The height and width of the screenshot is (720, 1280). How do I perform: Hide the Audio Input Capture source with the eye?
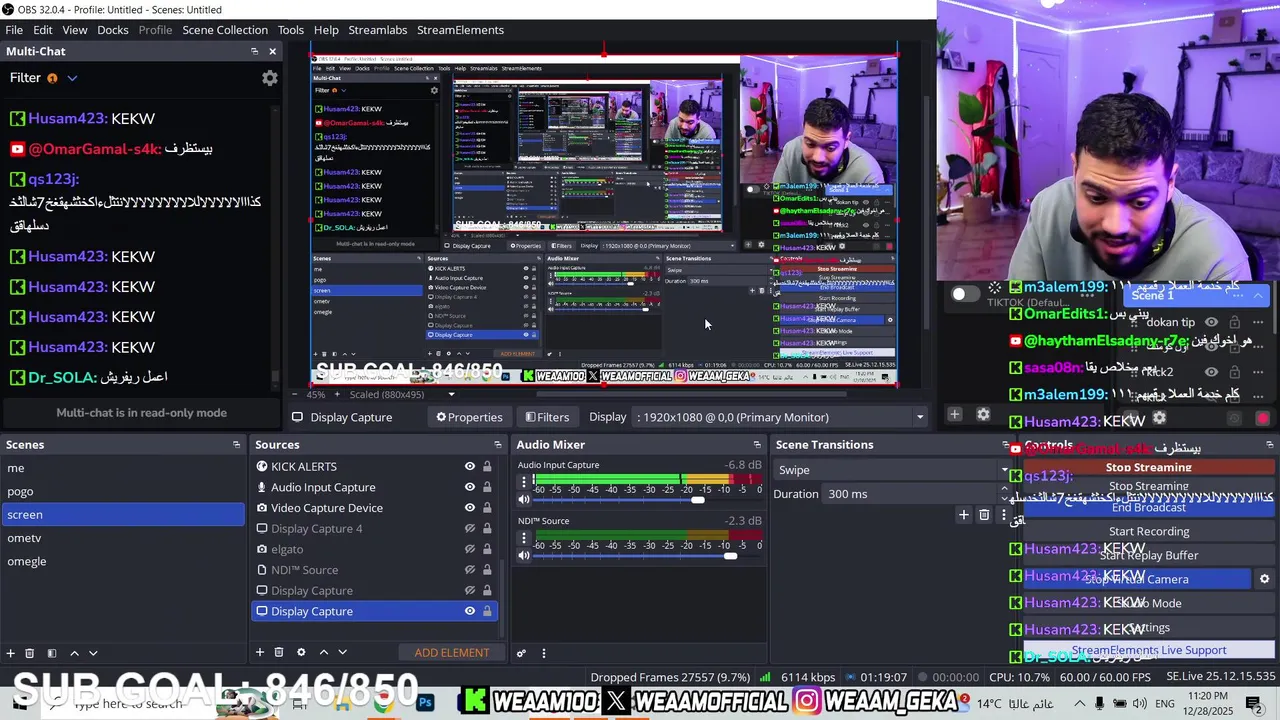tap(470, 487)
